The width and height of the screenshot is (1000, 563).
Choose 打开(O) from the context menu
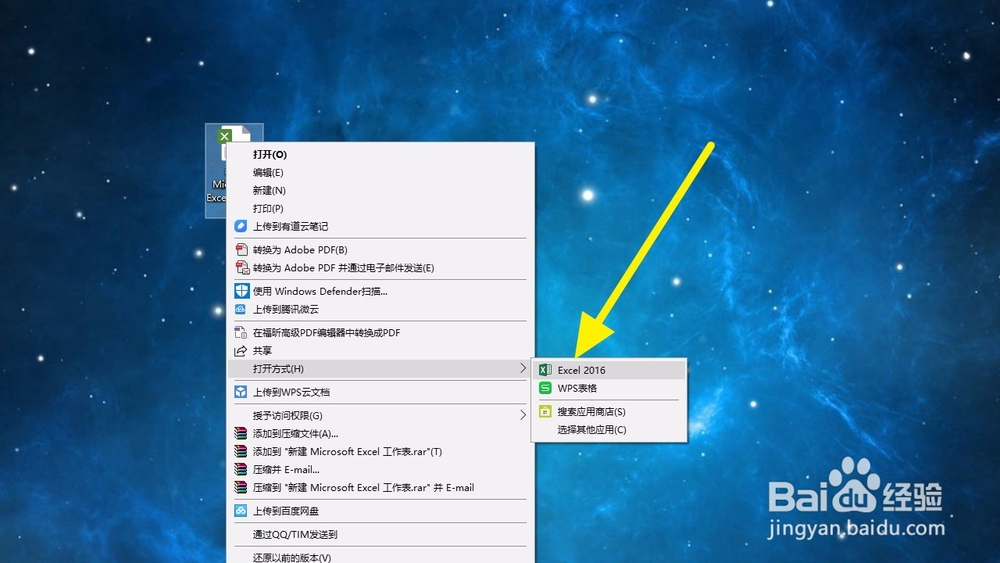pyautogui.click(x=380, y=154)
